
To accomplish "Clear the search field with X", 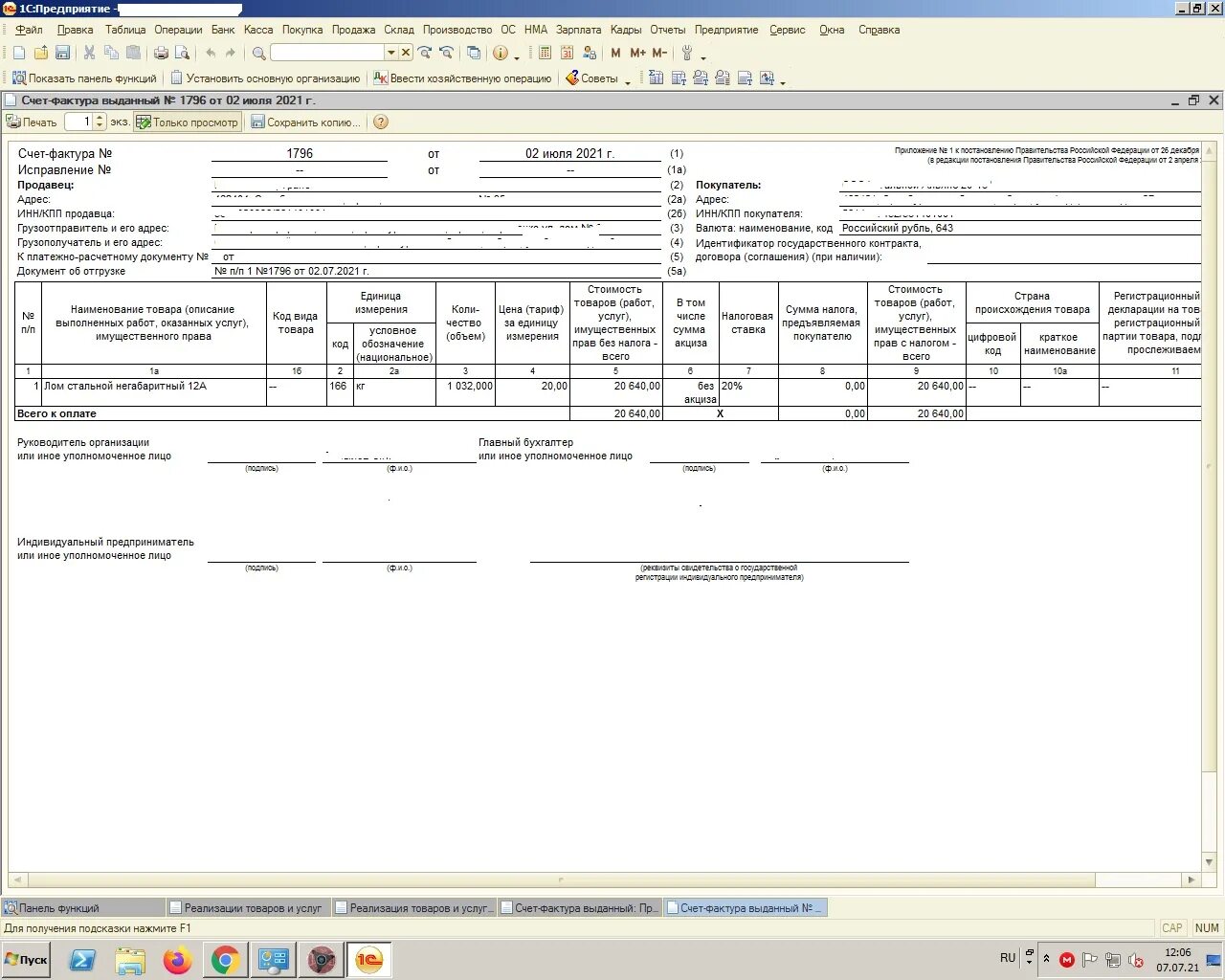I will pyautogui.click(x=406, y=54).
